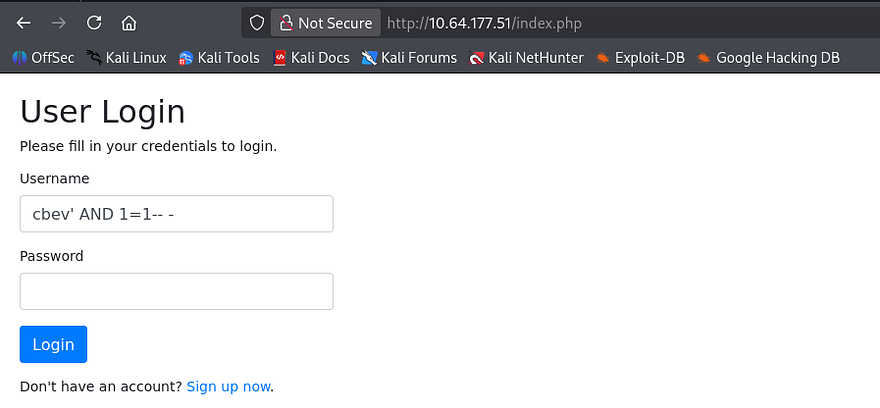
Task: Click the Username input field
Action: (x=176, y=214)
